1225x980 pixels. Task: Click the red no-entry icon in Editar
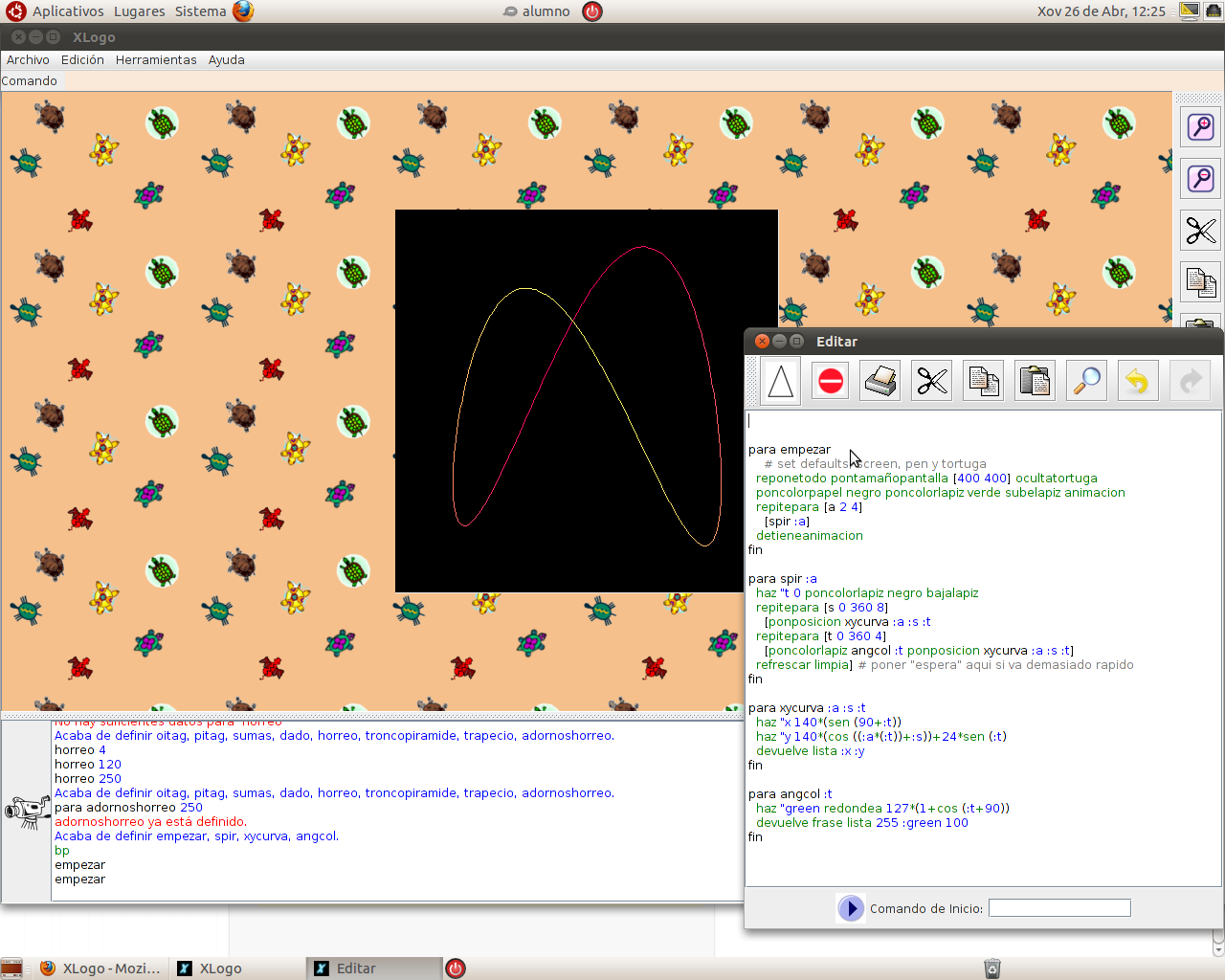(831, 382)
